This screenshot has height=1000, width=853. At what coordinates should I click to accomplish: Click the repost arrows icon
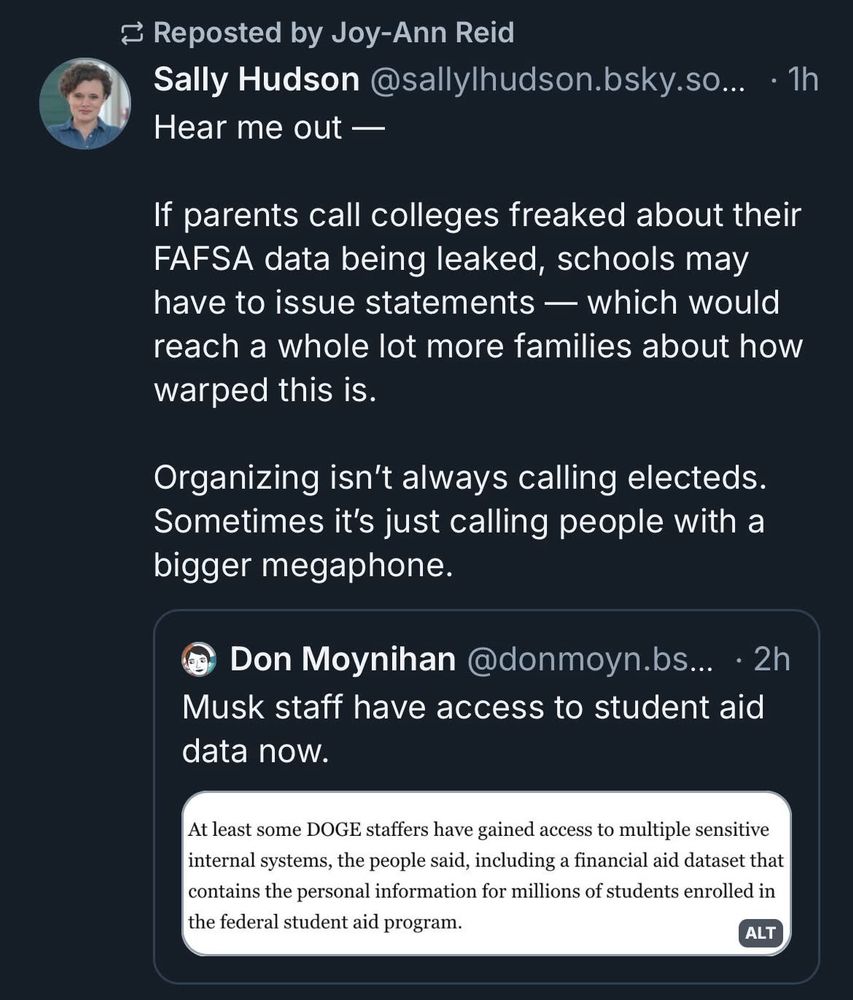click(132, 33)
